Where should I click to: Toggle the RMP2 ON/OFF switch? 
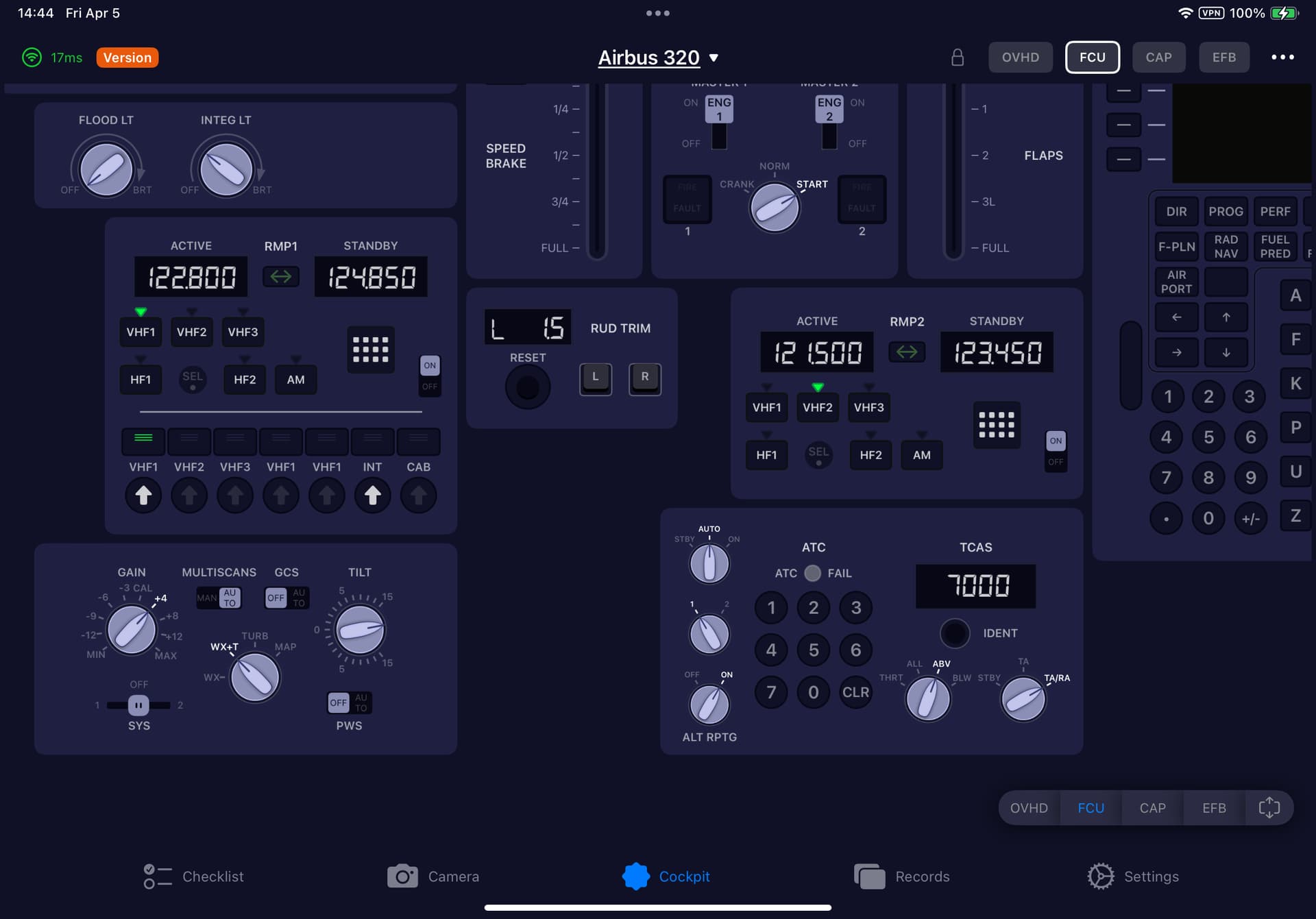[x=1056, y=452]
